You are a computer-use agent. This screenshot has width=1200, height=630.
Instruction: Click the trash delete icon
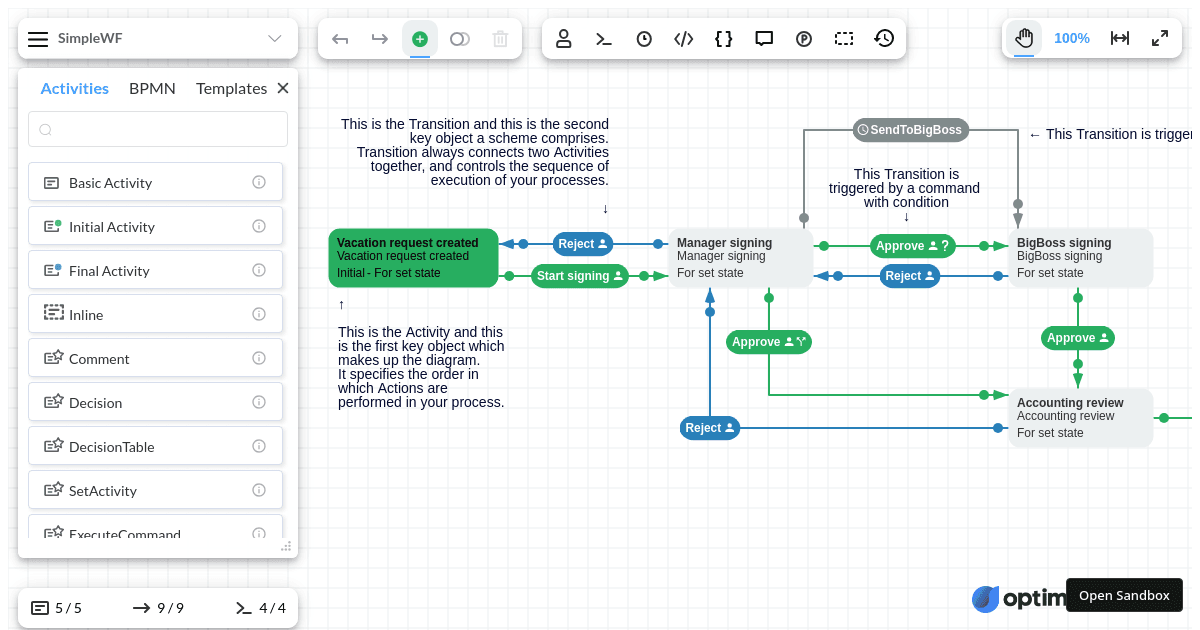(x=500, y=39)
